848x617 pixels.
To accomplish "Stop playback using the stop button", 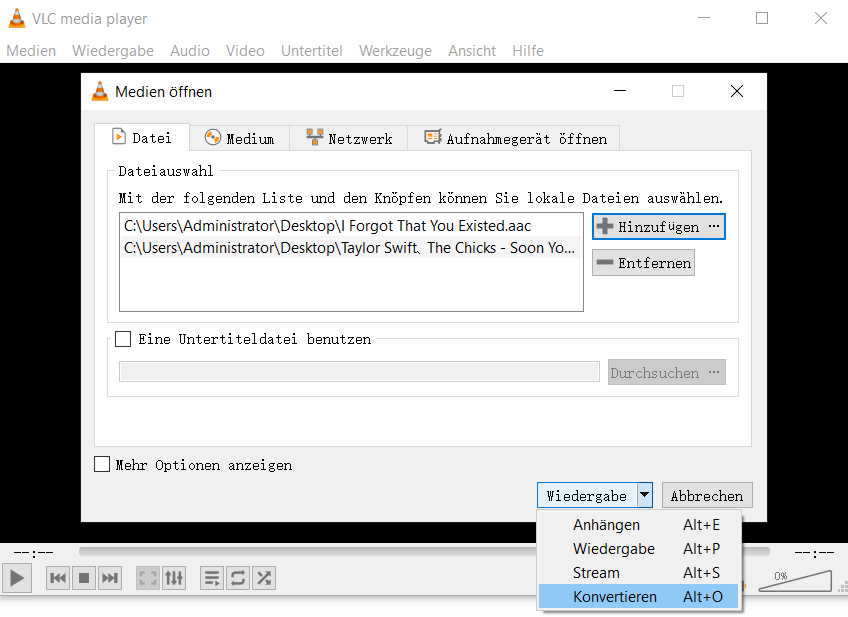I will coord(84,578).
